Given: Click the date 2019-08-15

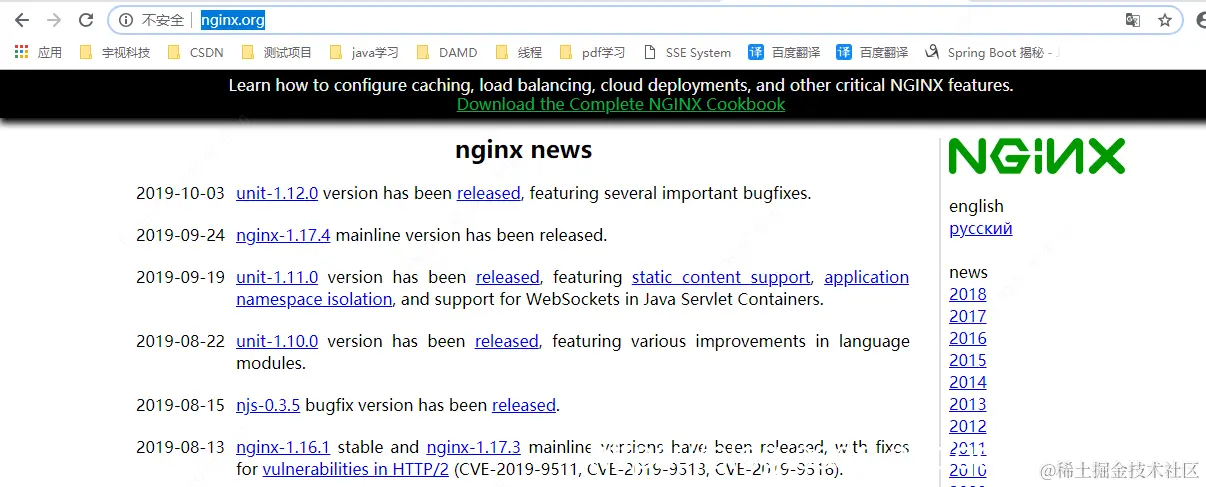Looking at the screenshot, I should (x=180, y=405).
